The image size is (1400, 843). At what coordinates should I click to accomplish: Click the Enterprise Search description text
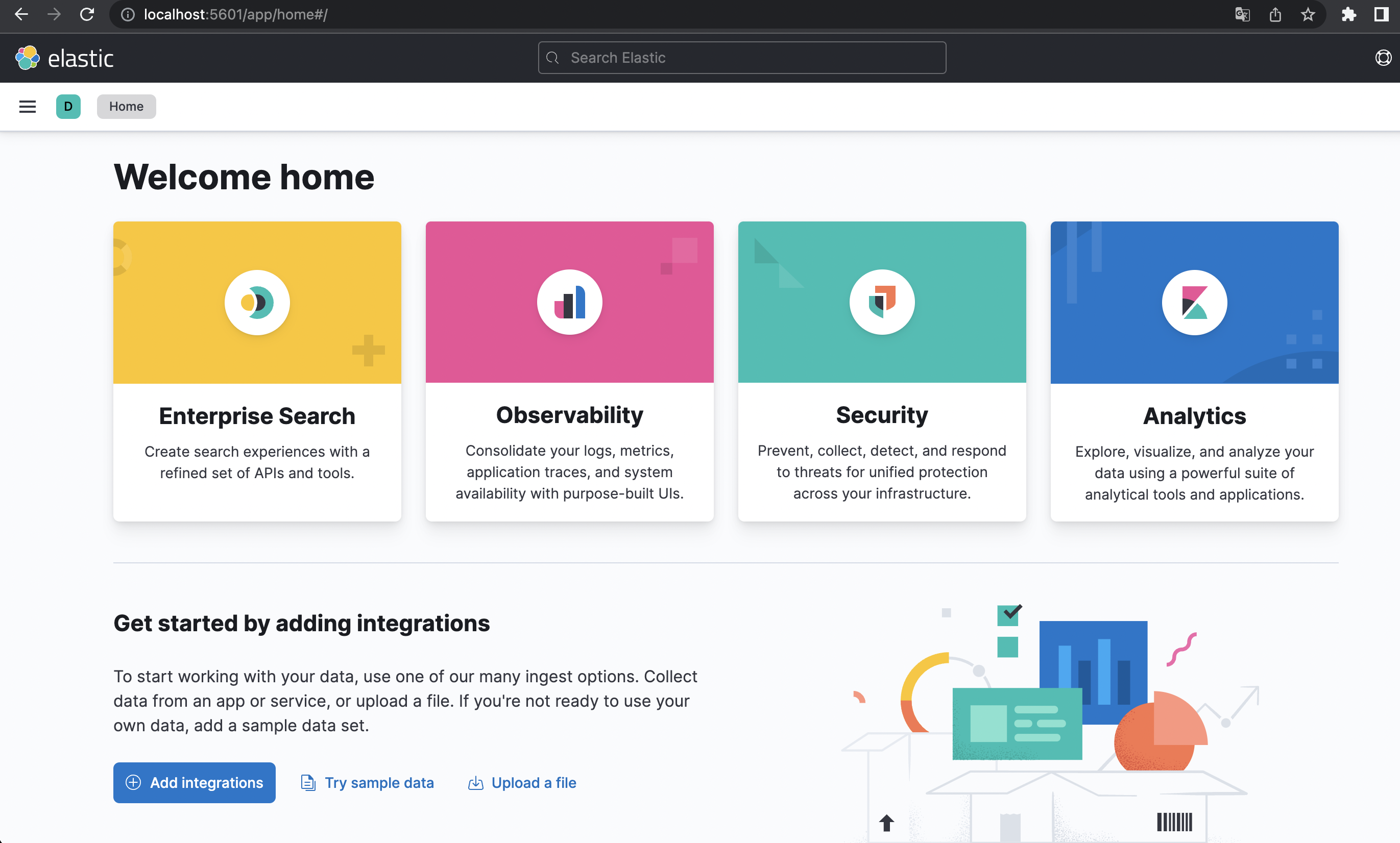coord(257,462)
